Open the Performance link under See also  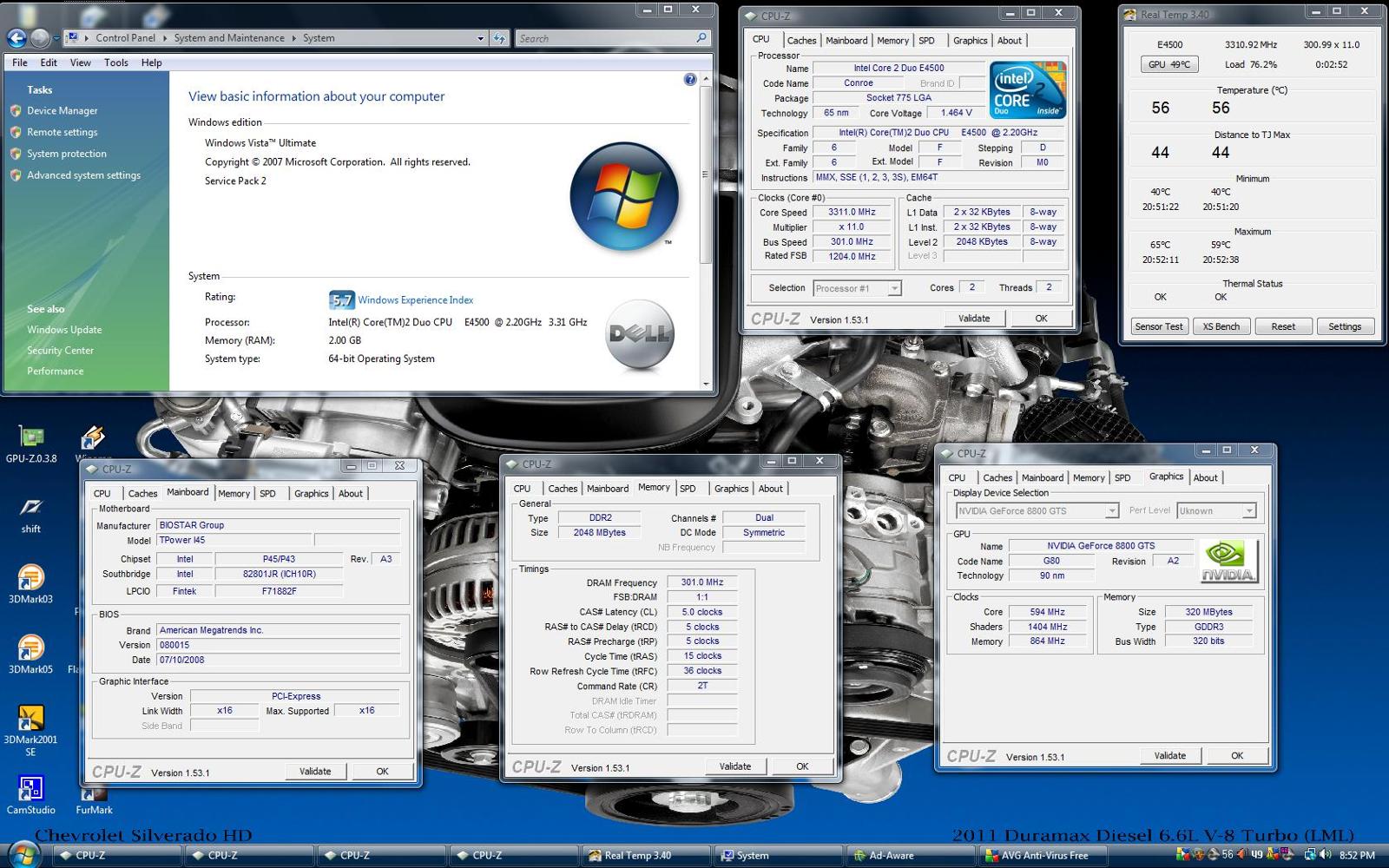click(55, 371)
